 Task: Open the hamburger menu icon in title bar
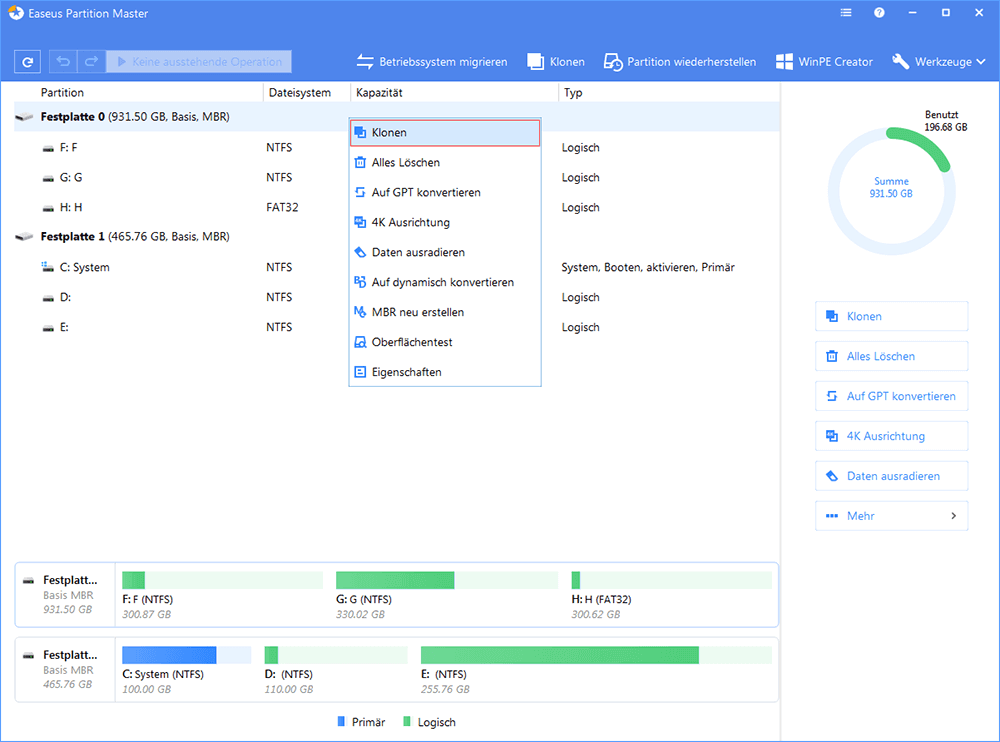pyautogui.click(x=846, y=13)
